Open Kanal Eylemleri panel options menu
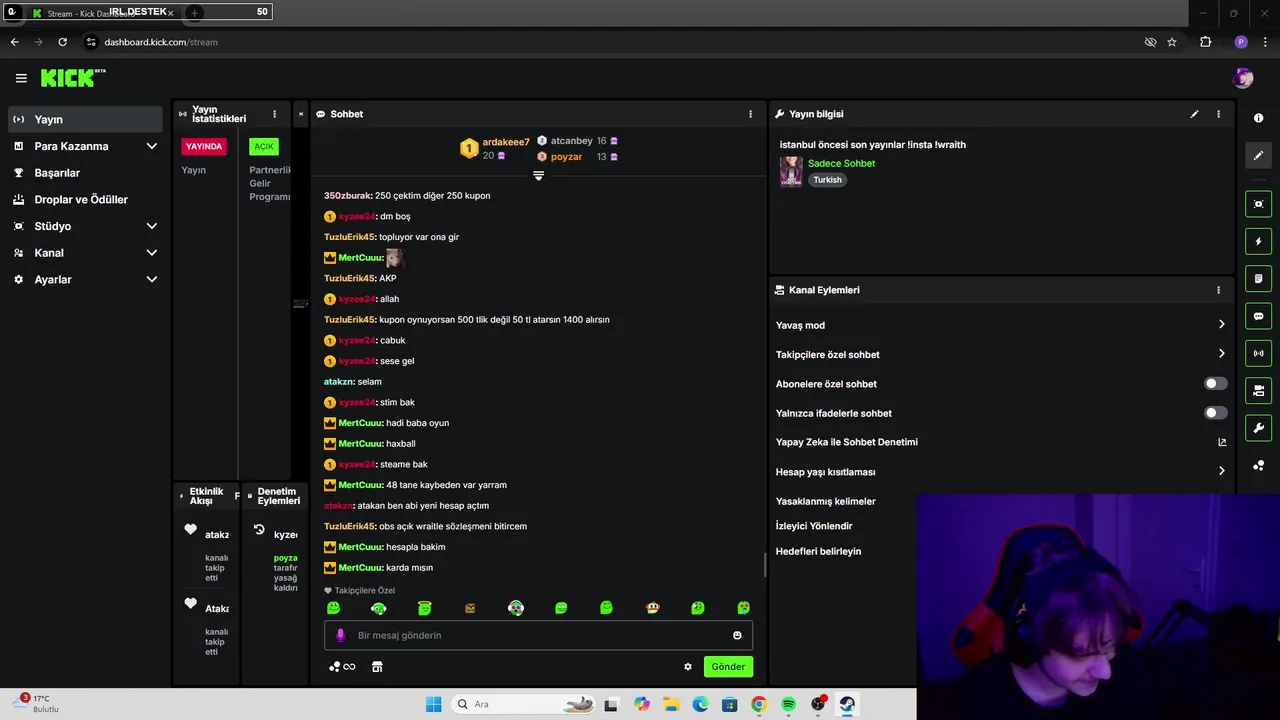The image size is (1280, 720). coord(1218,290)
